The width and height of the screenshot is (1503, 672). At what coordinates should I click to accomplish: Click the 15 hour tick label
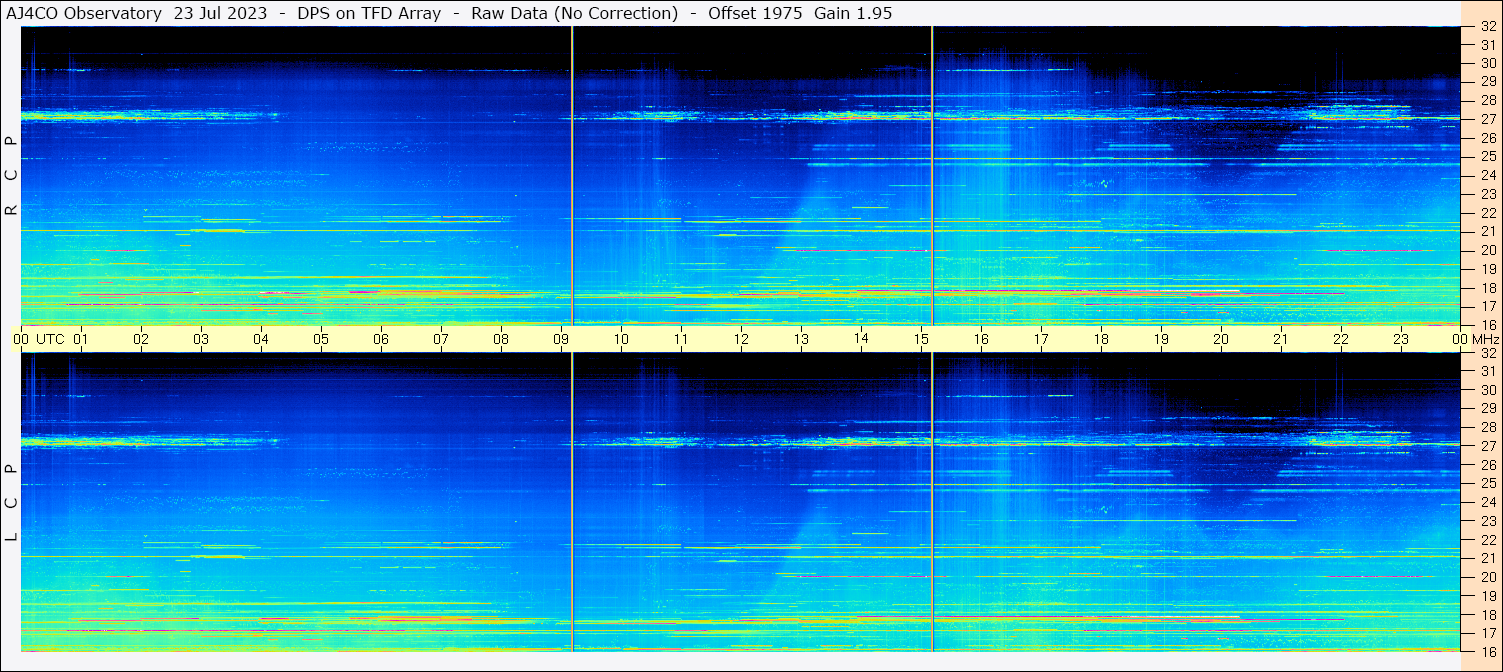(x=921, y=339)
